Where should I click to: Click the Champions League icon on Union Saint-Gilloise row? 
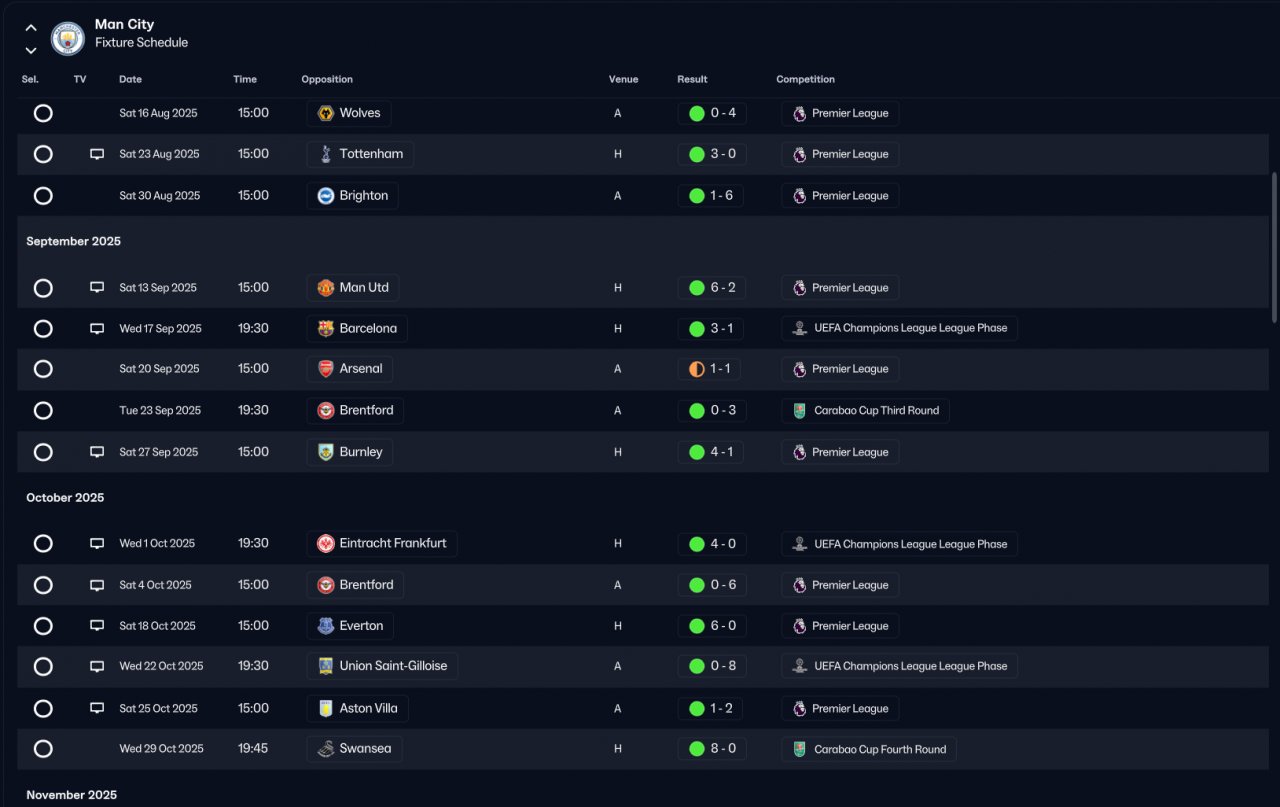pyautogui.click(x=799, y=666)
